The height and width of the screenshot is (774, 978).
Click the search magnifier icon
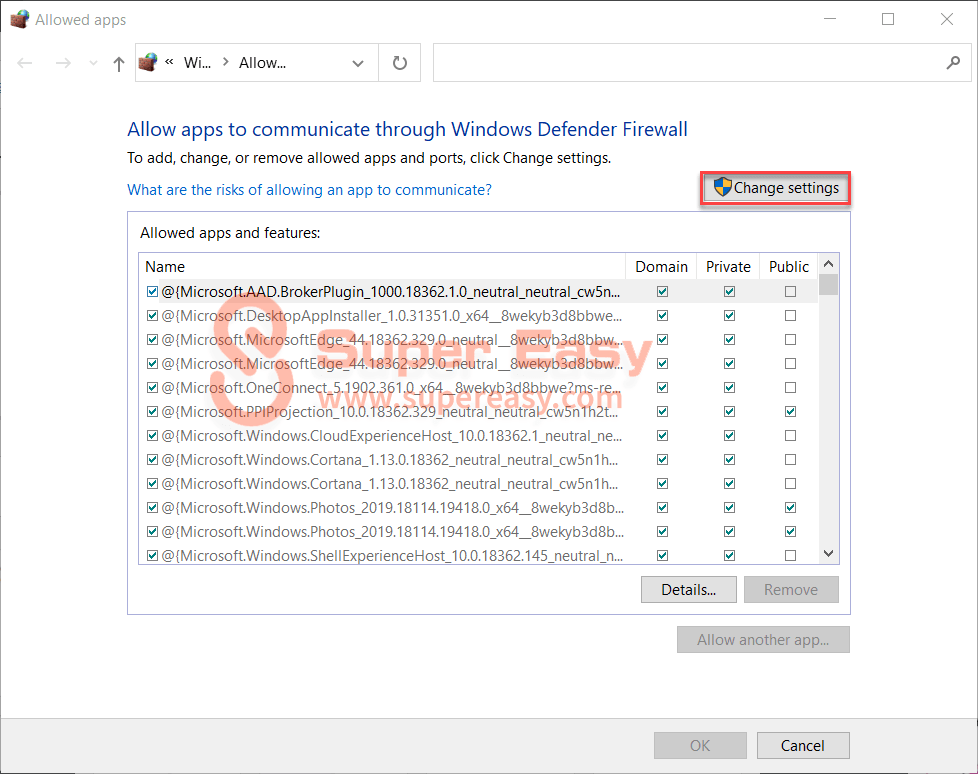click(x=953, y=62)
